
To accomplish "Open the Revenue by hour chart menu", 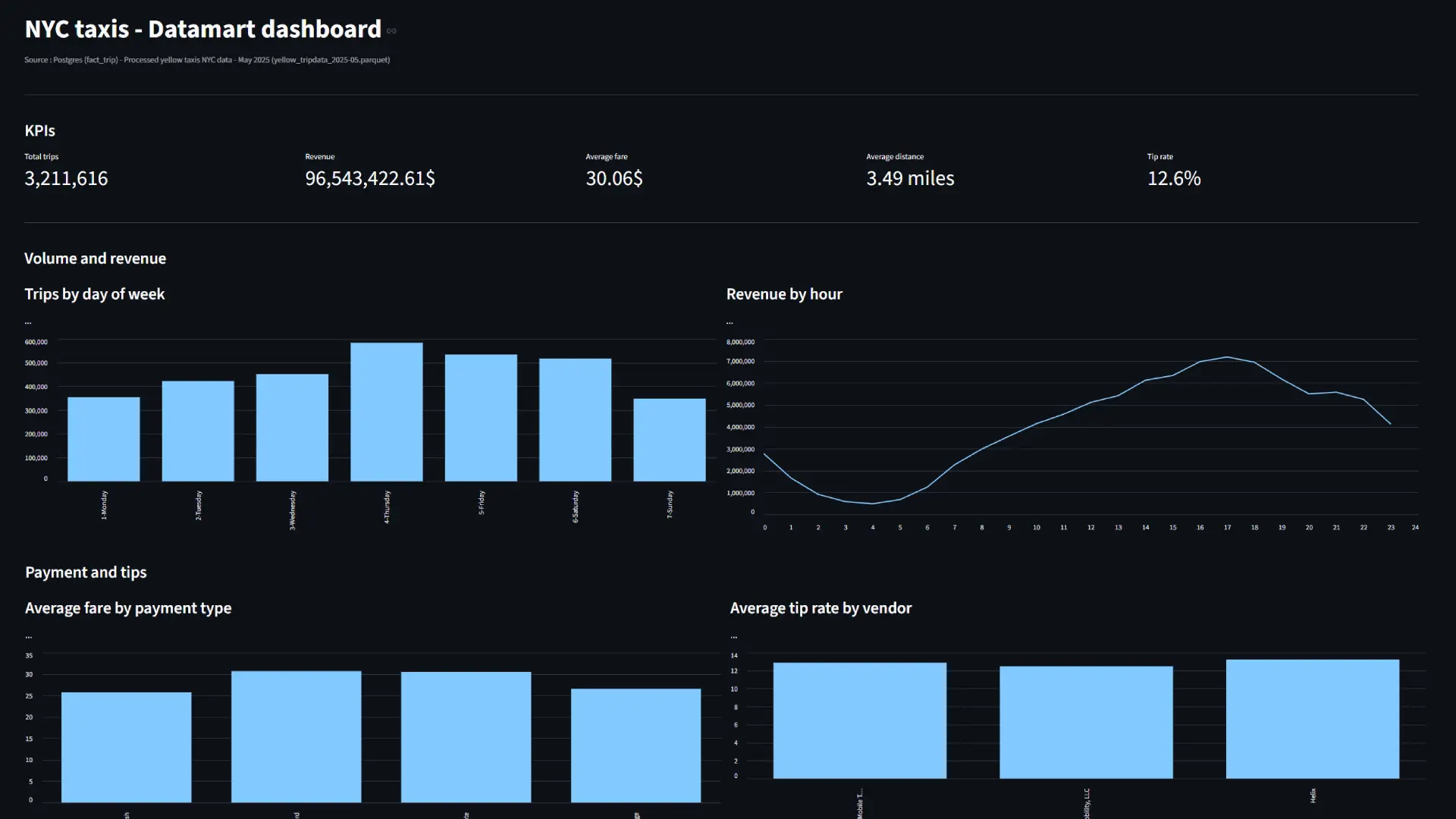I will click(x=730, y=321).
